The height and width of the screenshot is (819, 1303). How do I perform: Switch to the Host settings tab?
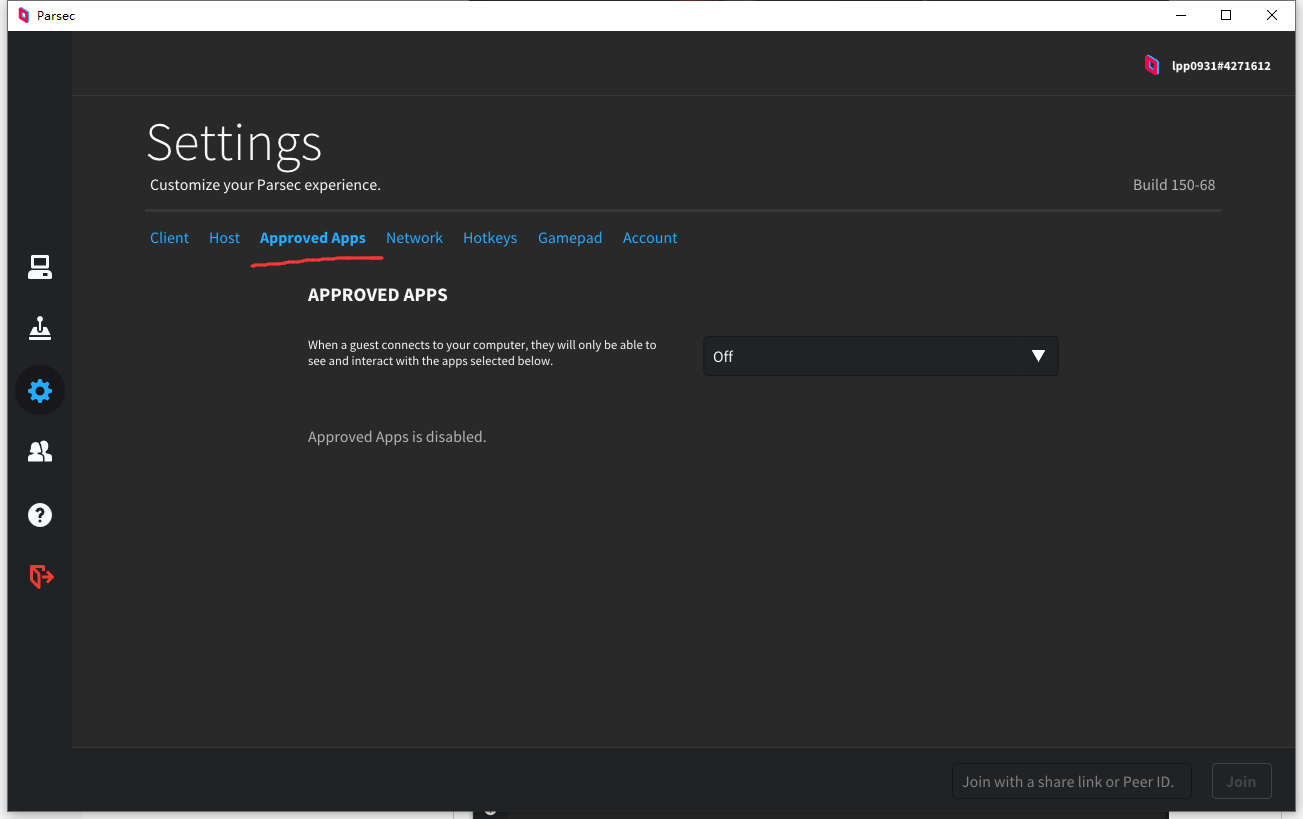(224, 238)
